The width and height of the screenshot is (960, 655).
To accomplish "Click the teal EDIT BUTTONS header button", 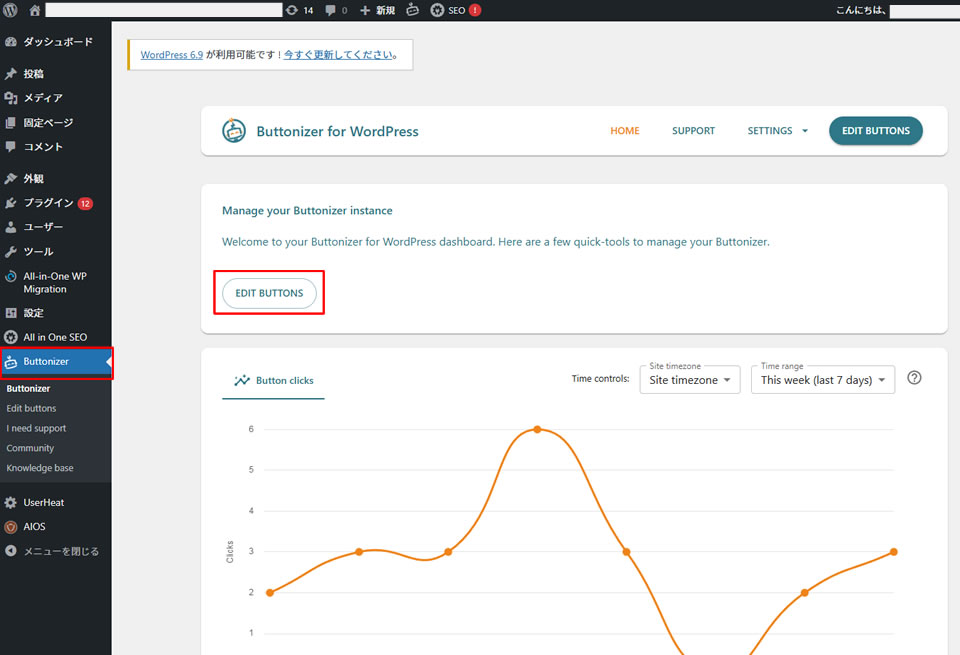I will [x=875, y=131].
